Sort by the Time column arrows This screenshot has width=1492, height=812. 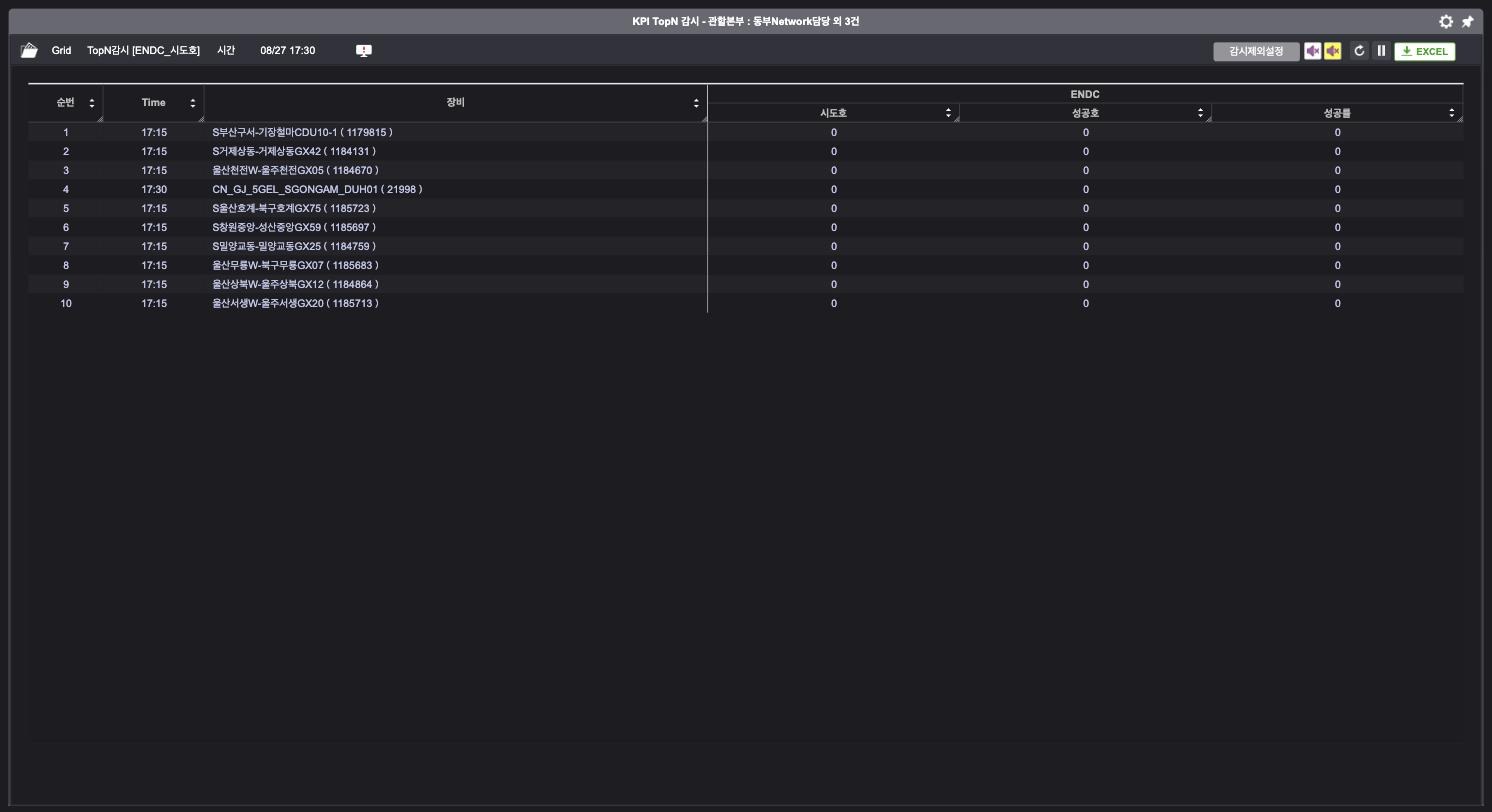[x=193, y=103]
